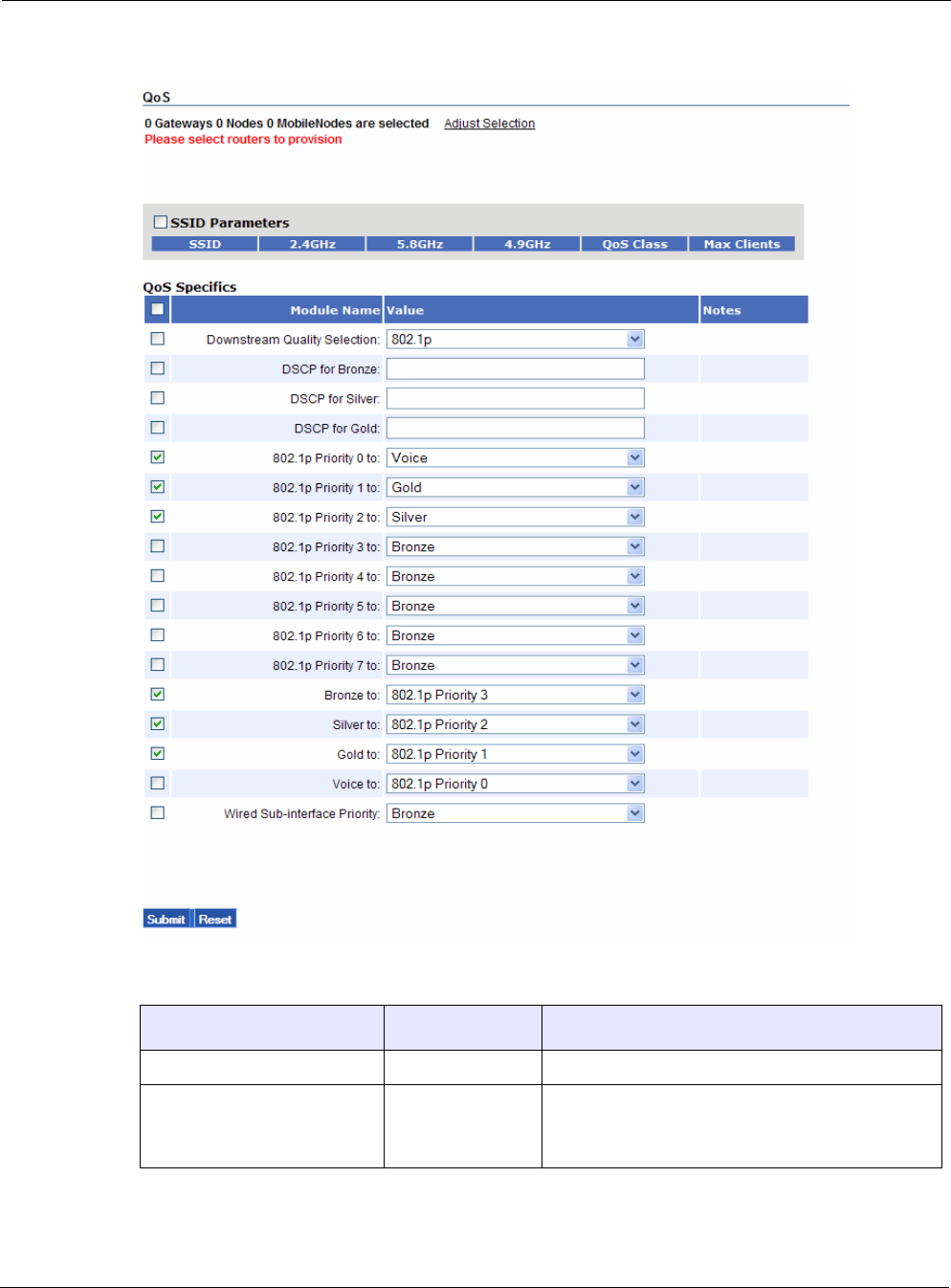The image size is (951, 1288).
Task: Toggle the select-all checkbox in Module Name header
Action: 157,309
